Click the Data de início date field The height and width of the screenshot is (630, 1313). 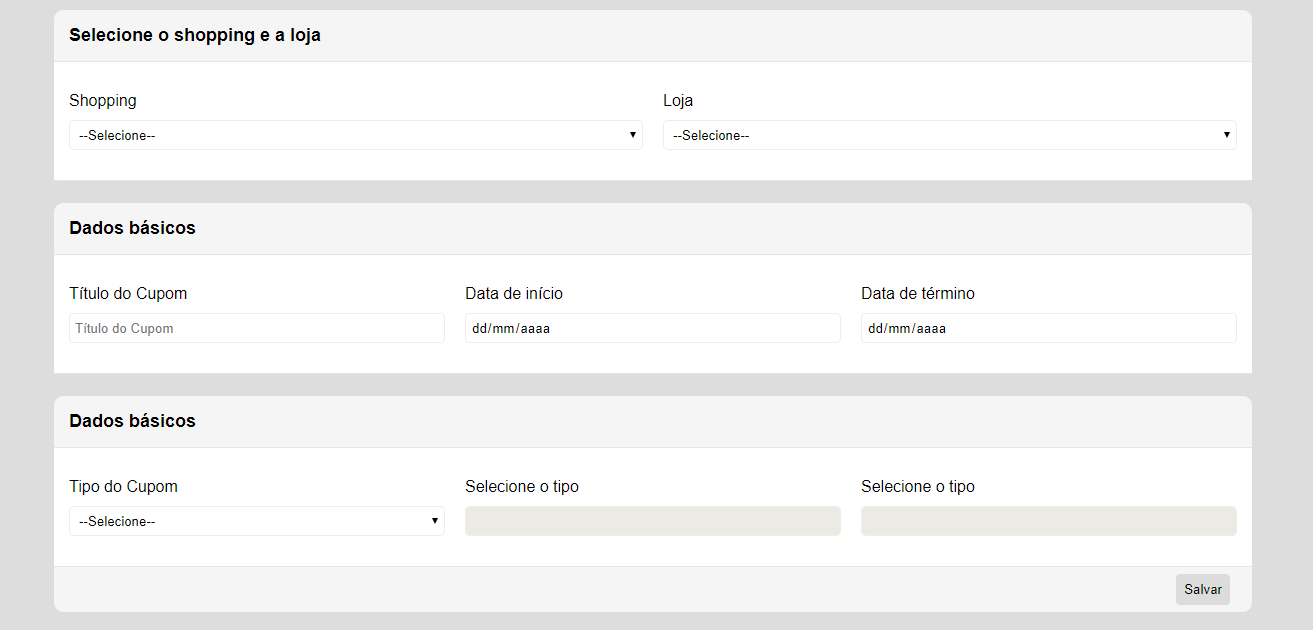coord(652,327)
